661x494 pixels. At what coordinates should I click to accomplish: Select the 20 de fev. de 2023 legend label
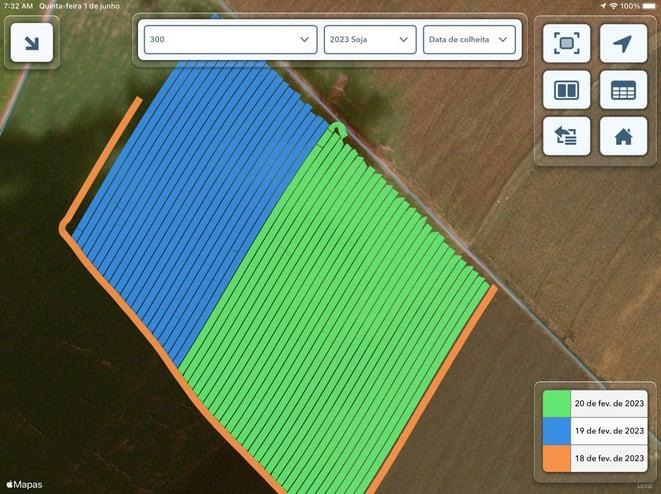[x=608, y=404]
